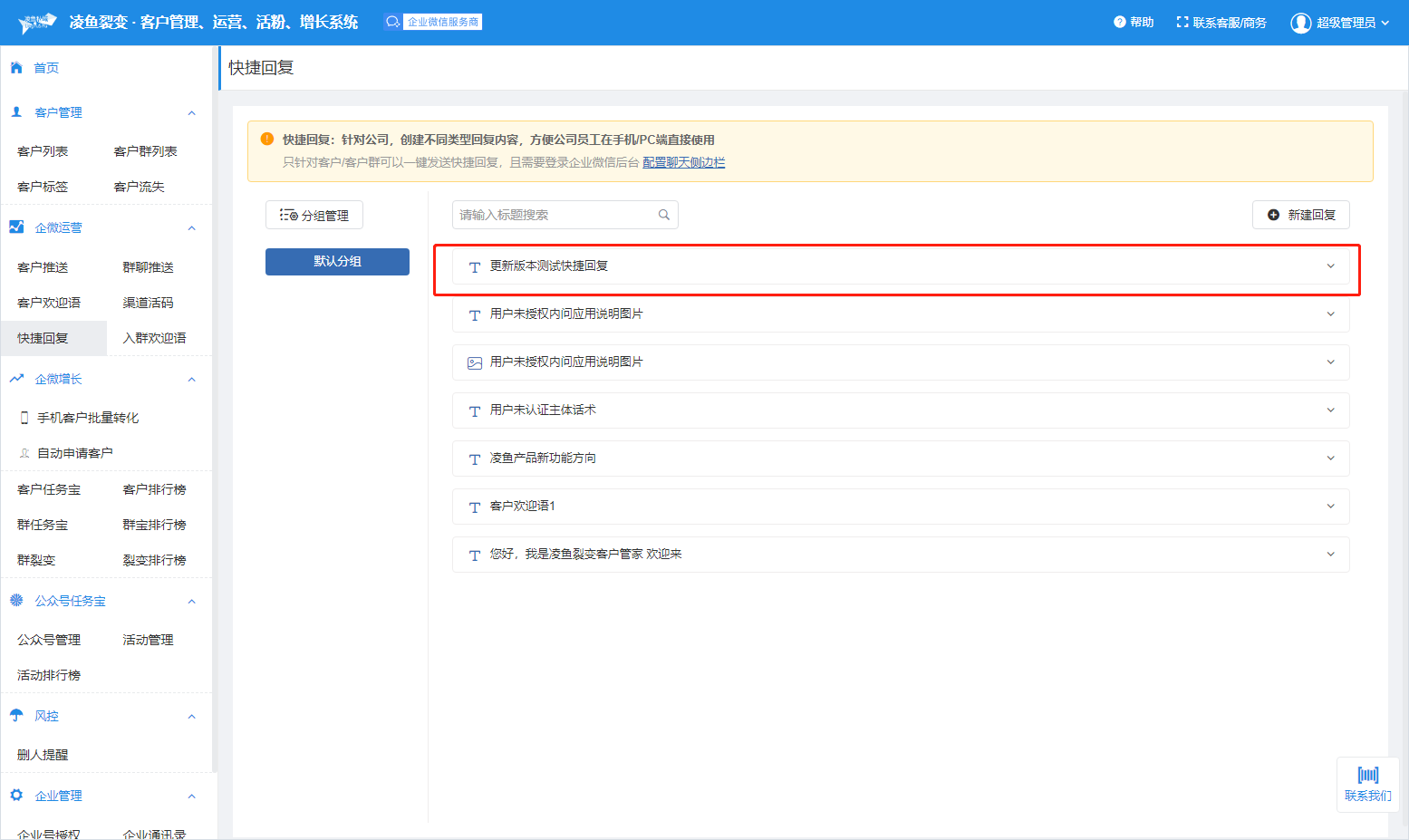Focus the 请输入标题搜索 input field

pyautogui.click(x=555, y=215)
